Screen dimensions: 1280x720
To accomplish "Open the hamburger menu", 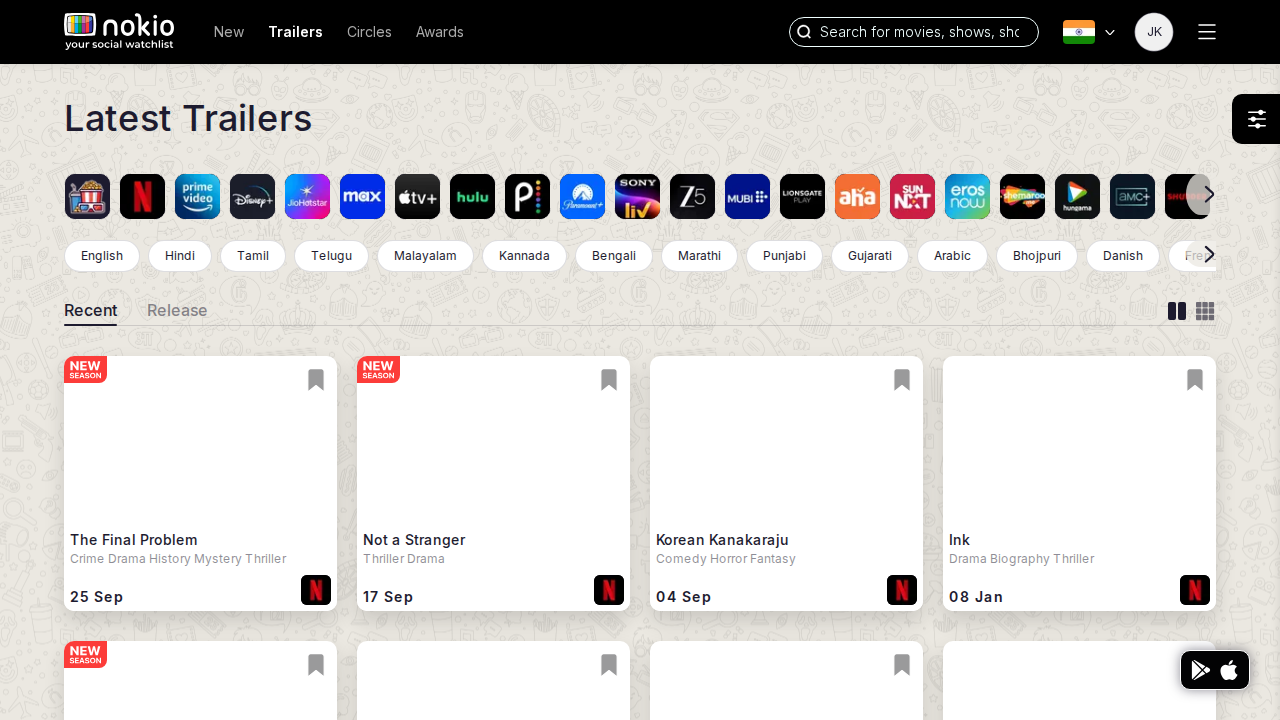I will click(1207, 32).
